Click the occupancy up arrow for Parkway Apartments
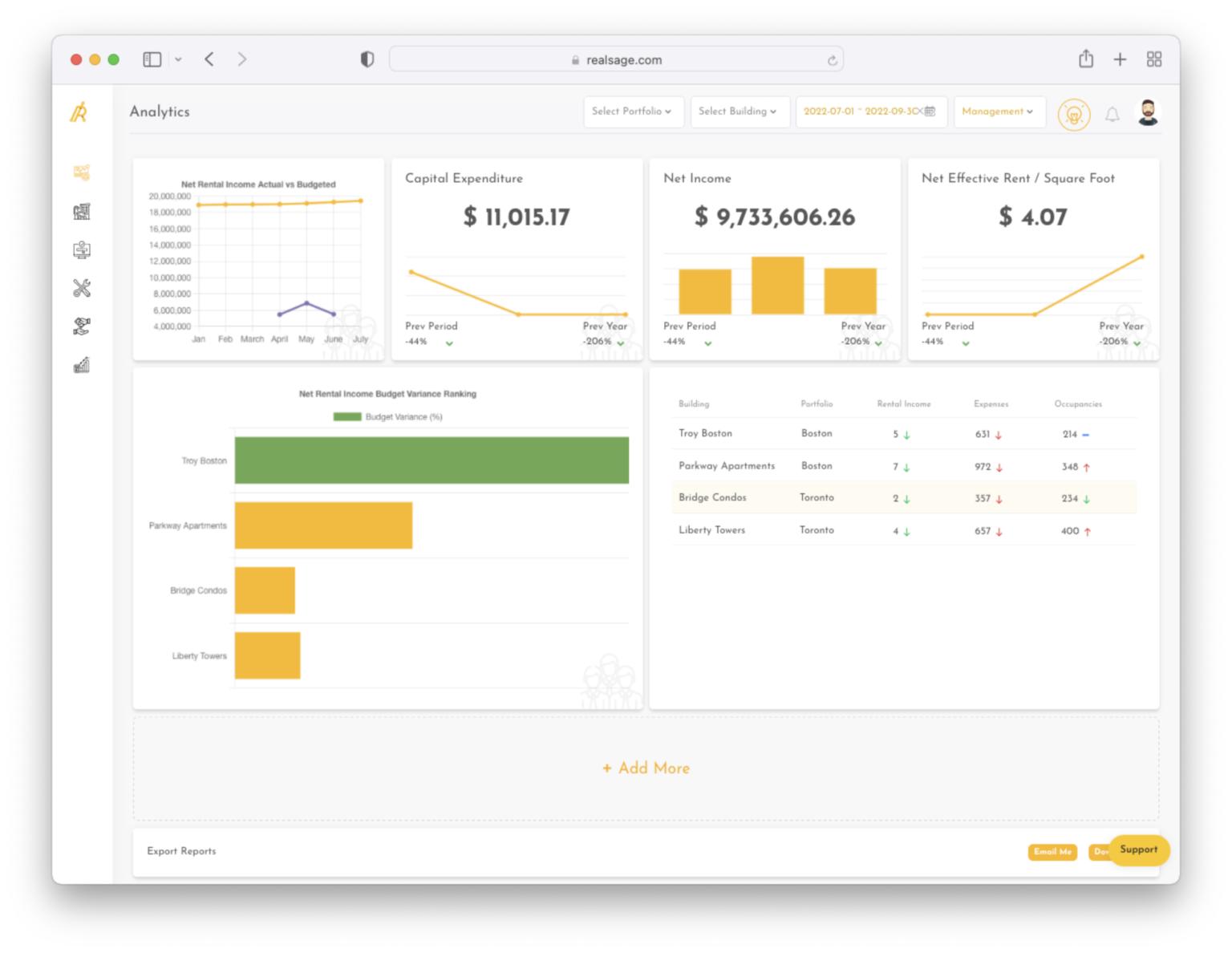 coord(1088,466)
